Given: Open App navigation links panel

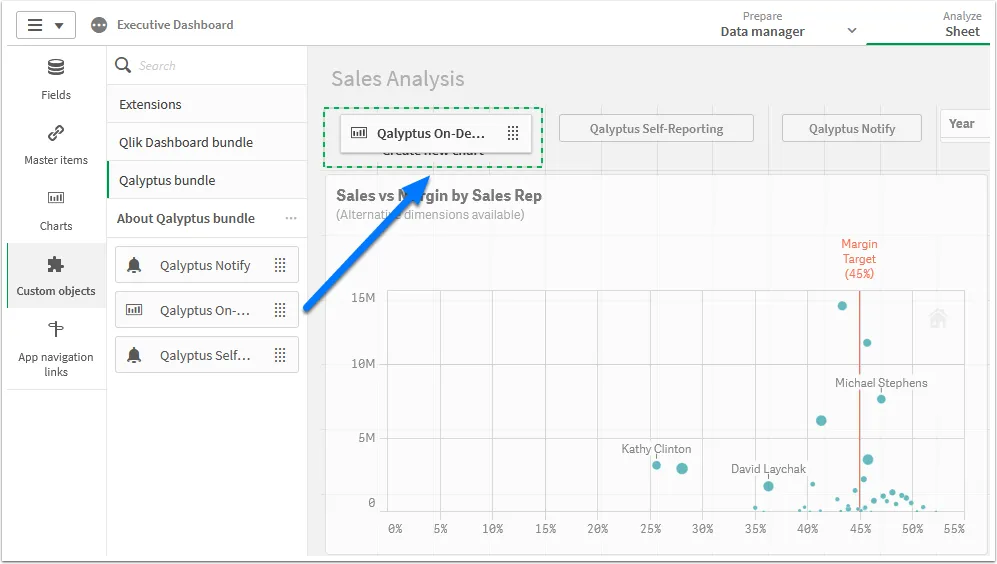Looking at the screenshot, I should 56,331.
